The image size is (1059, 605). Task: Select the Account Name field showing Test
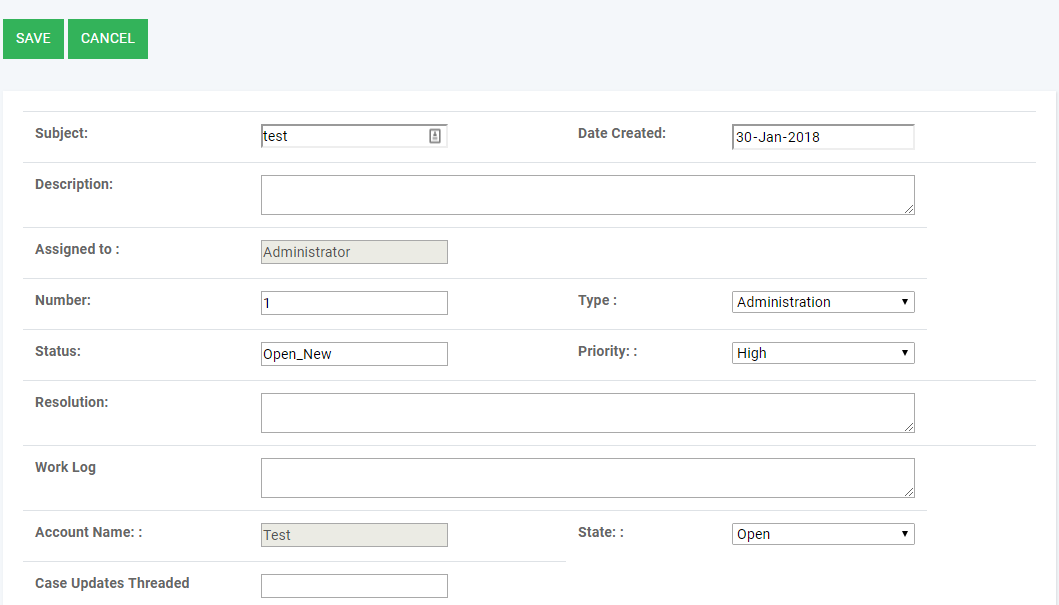(354, 535)
